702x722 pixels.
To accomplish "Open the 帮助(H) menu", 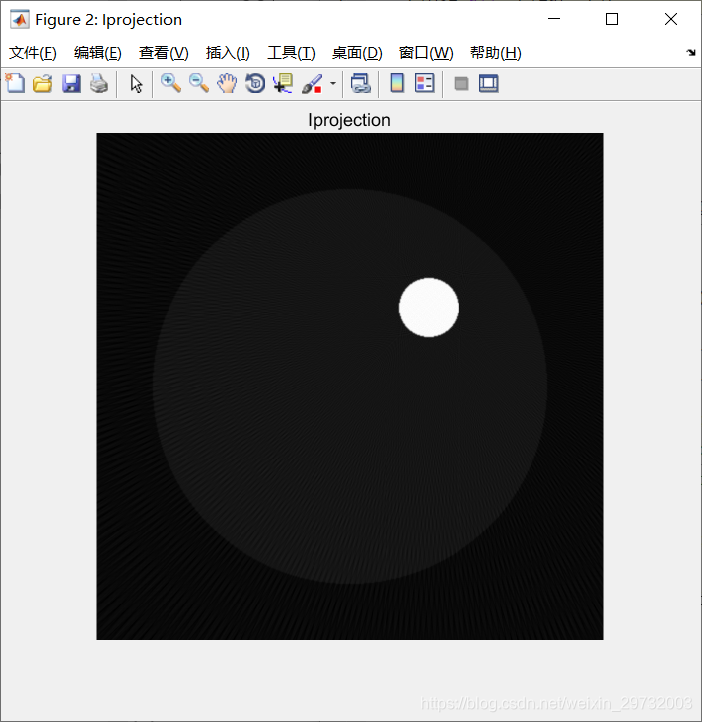I will coord(496,53).
